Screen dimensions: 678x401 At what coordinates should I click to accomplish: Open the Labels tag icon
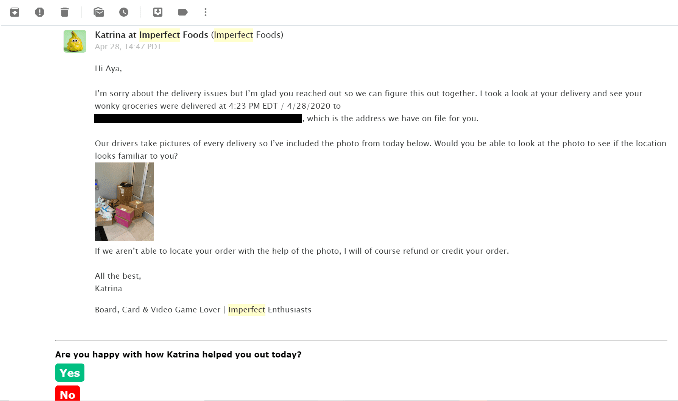(182, 12)
